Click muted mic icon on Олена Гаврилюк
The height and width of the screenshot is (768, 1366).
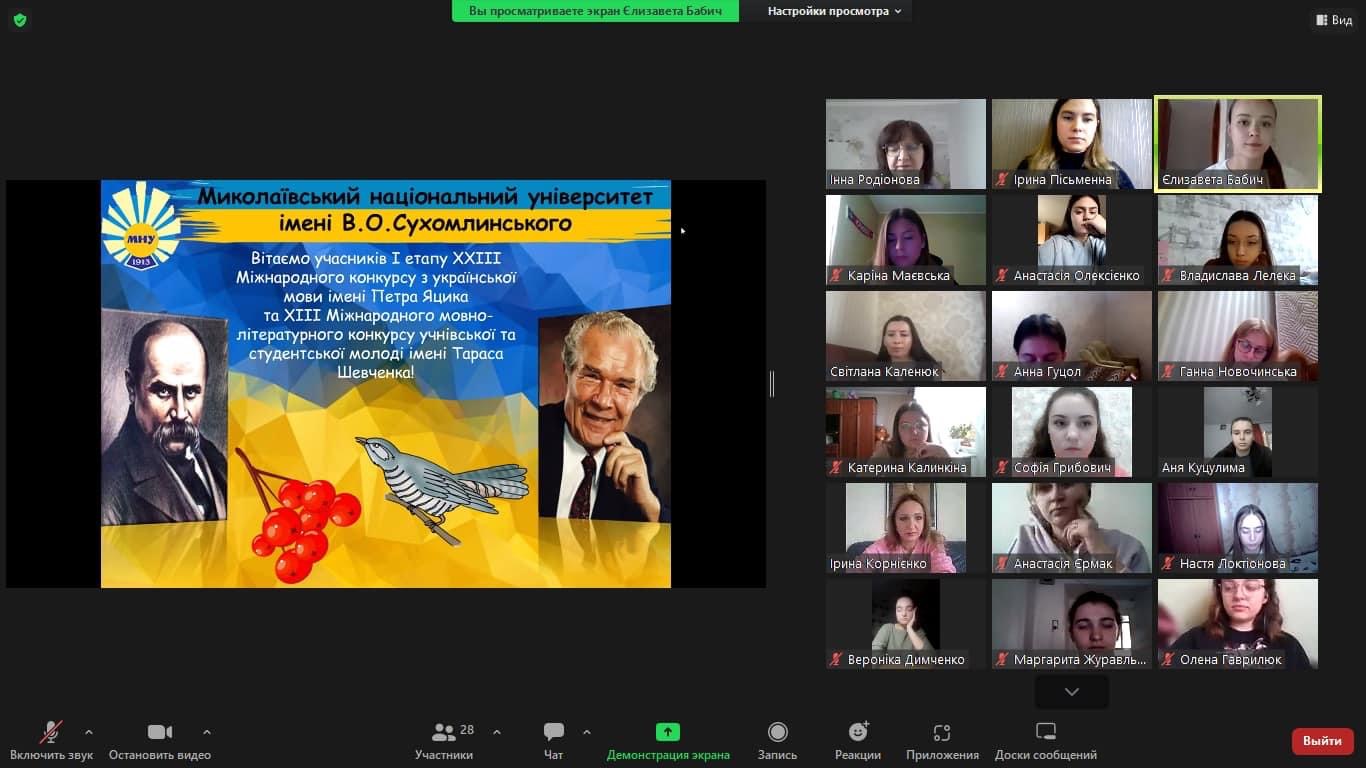pos(1168,660)
